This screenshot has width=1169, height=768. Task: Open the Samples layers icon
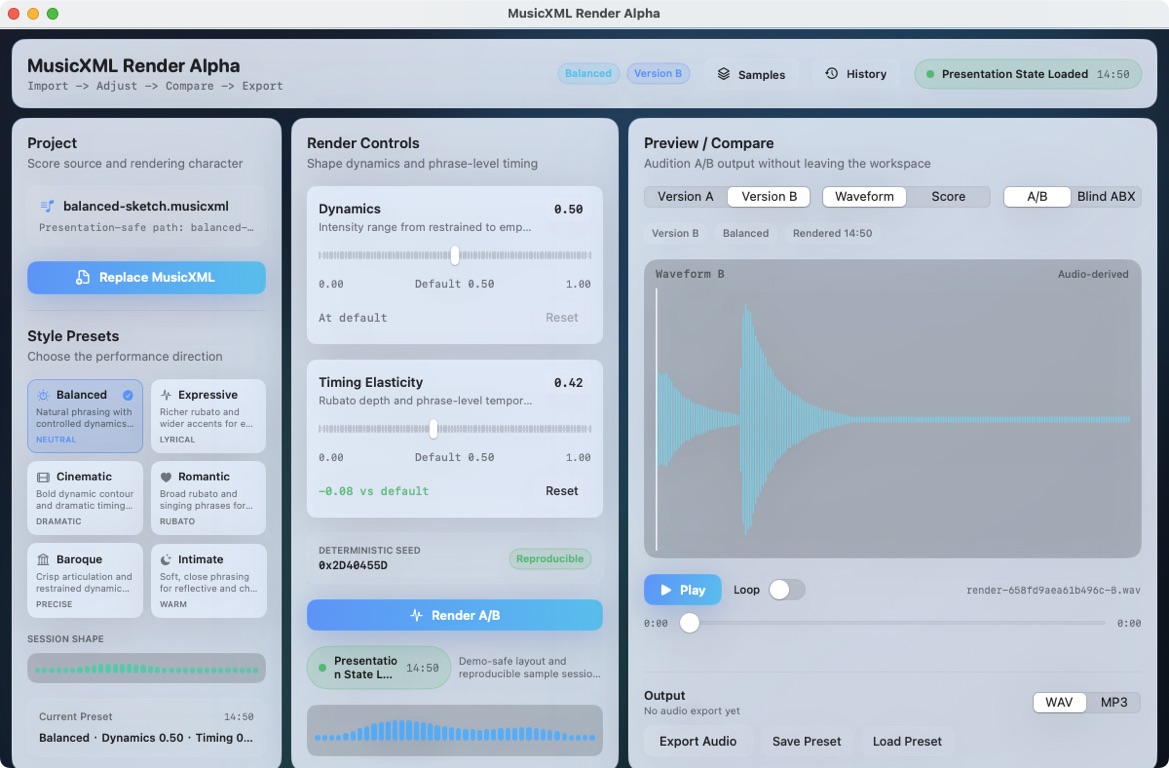tap(723, 74)
